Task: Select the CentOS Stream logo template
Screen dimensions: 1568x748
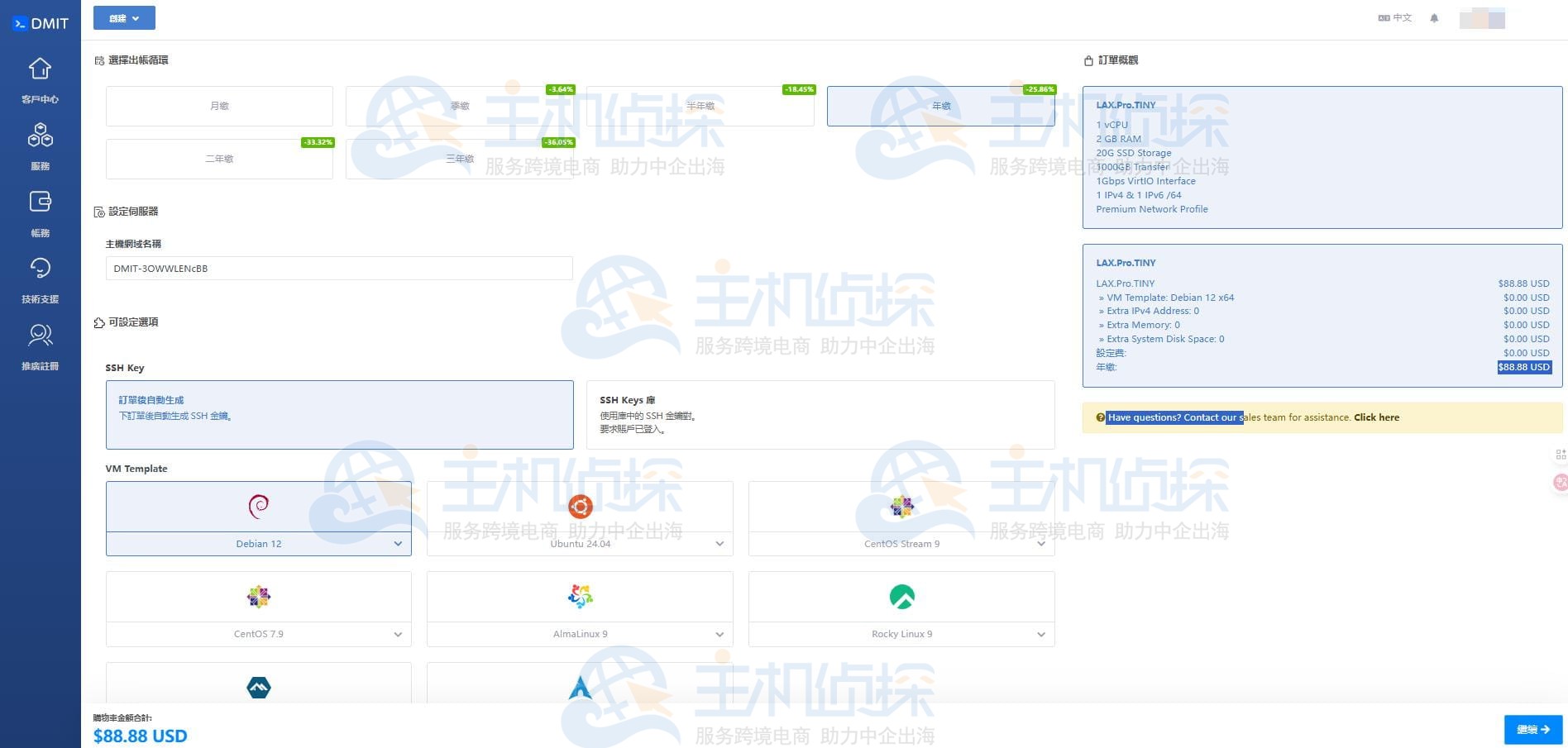Action: point(901,506)
